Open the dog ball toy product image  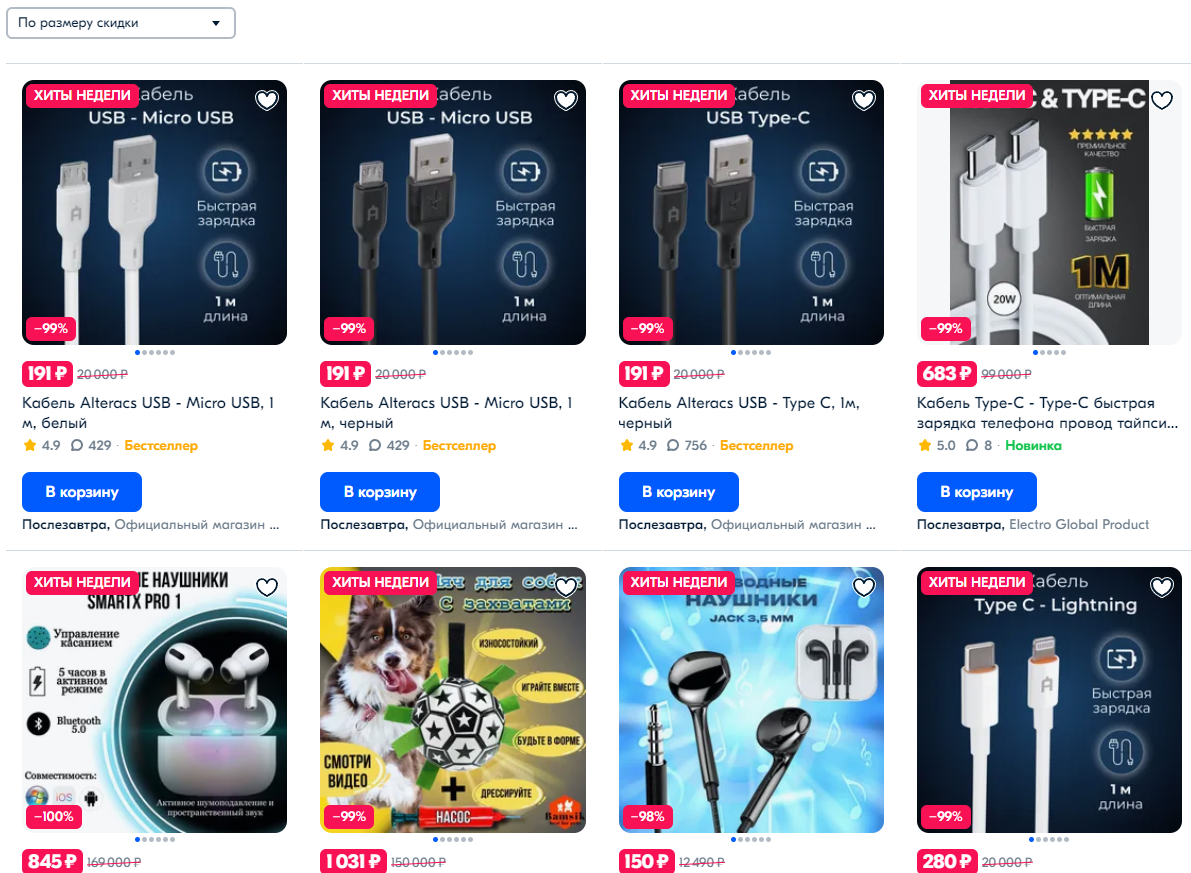tap(453, 700)
